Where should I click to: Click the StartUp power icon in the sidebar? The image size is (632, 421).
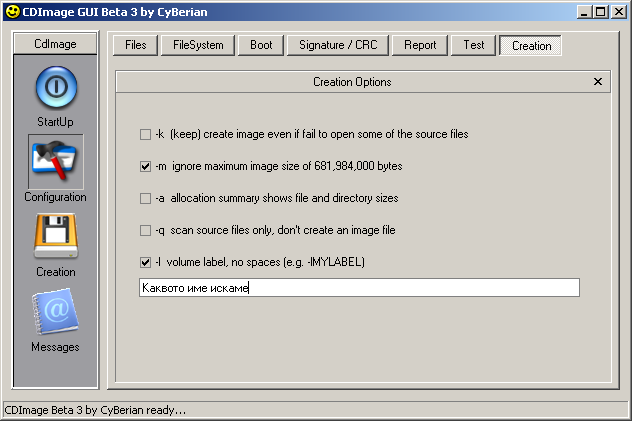(56, 87)
